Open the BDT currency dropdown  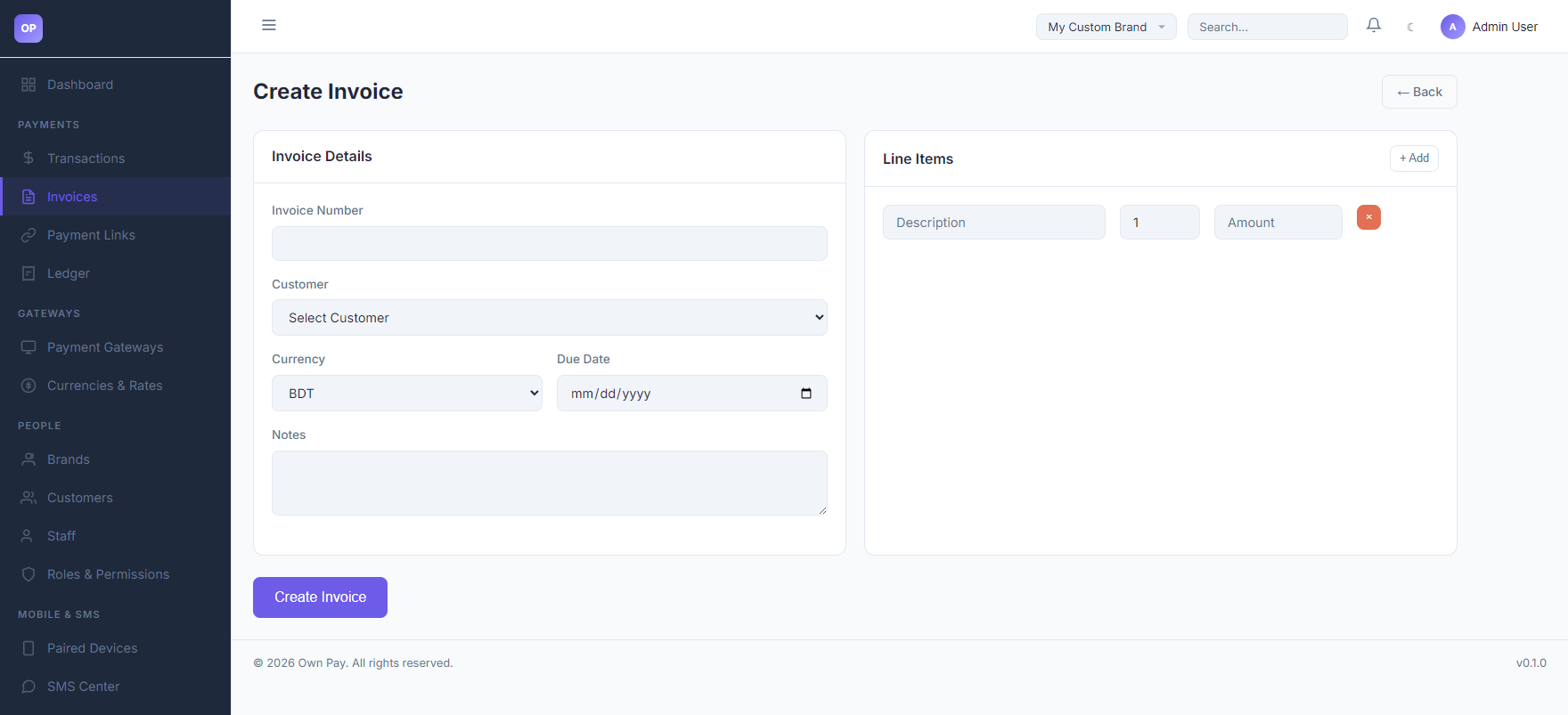(407, 394)
